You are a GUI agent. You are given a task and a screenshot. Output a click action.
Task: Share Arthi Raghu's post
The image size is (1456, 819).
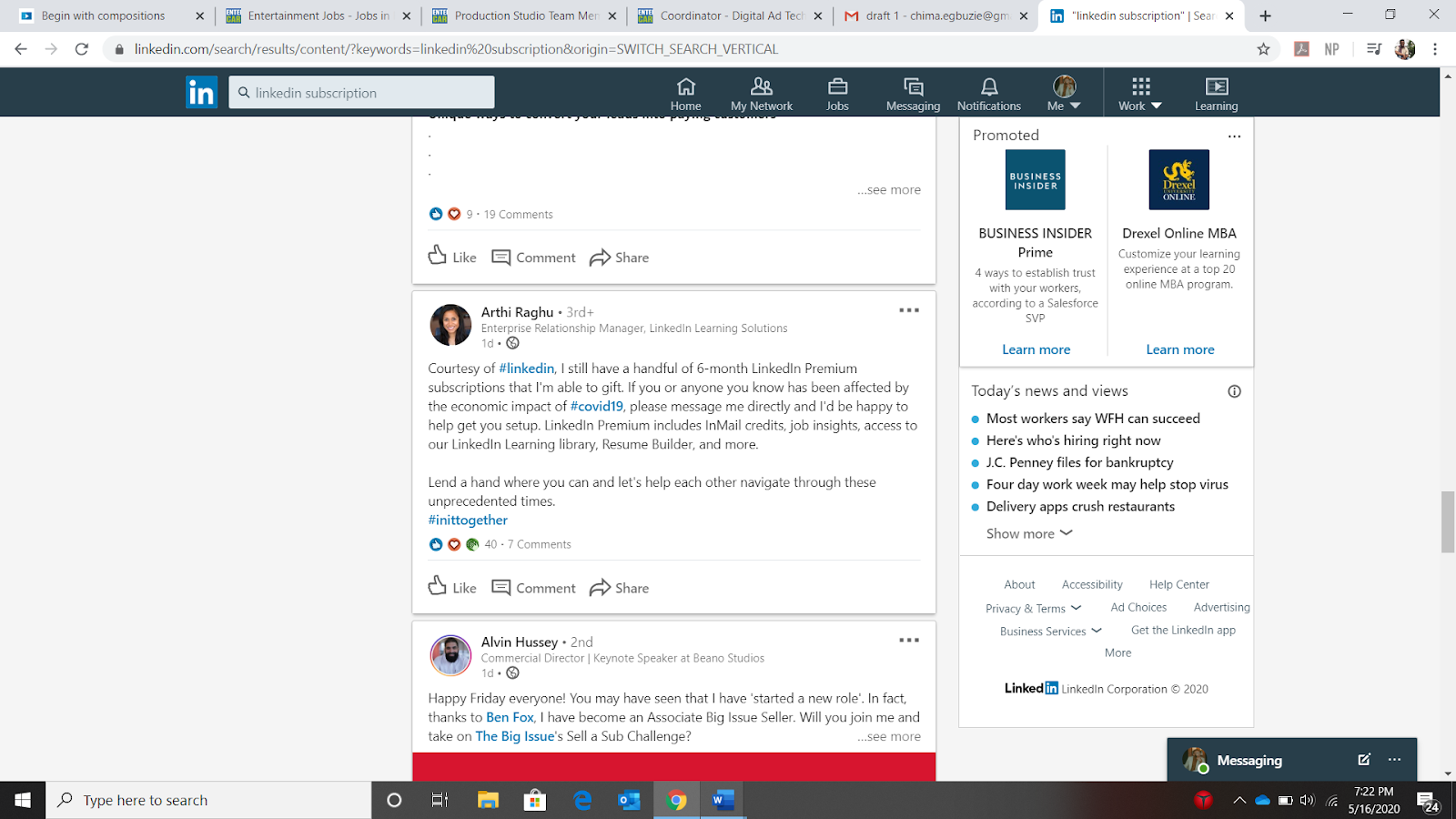tap(619, 588)
